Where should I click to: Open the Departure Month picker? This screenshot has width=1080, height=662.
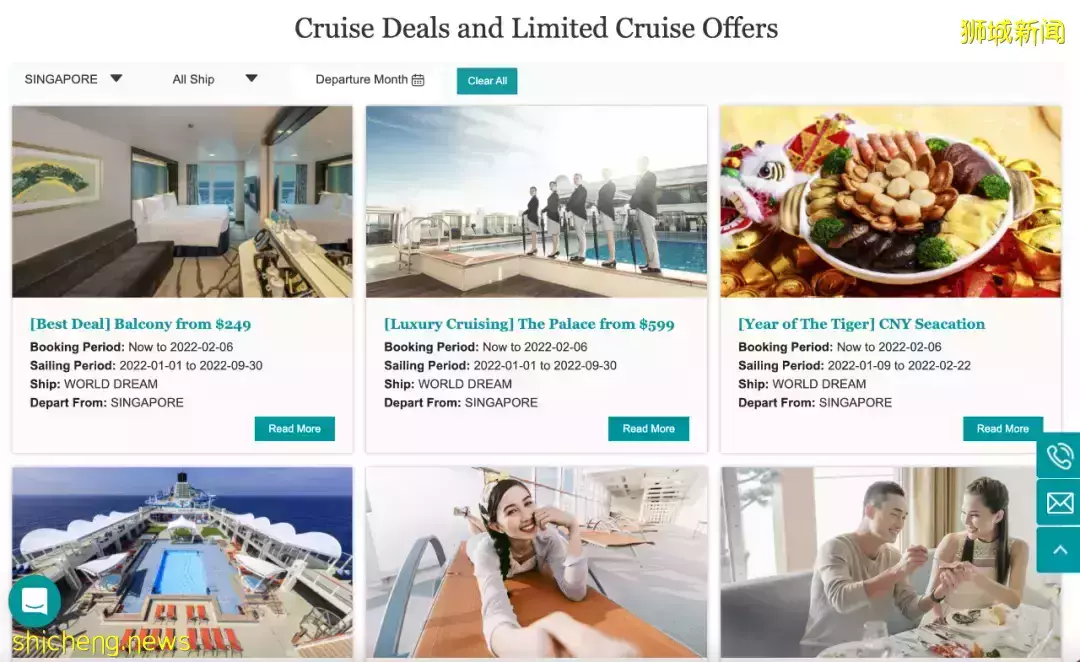pos(369,80)
